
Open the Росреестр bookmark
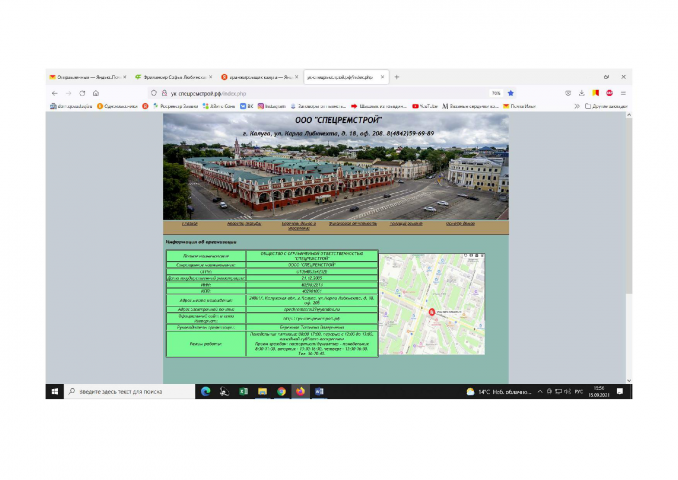176,106
